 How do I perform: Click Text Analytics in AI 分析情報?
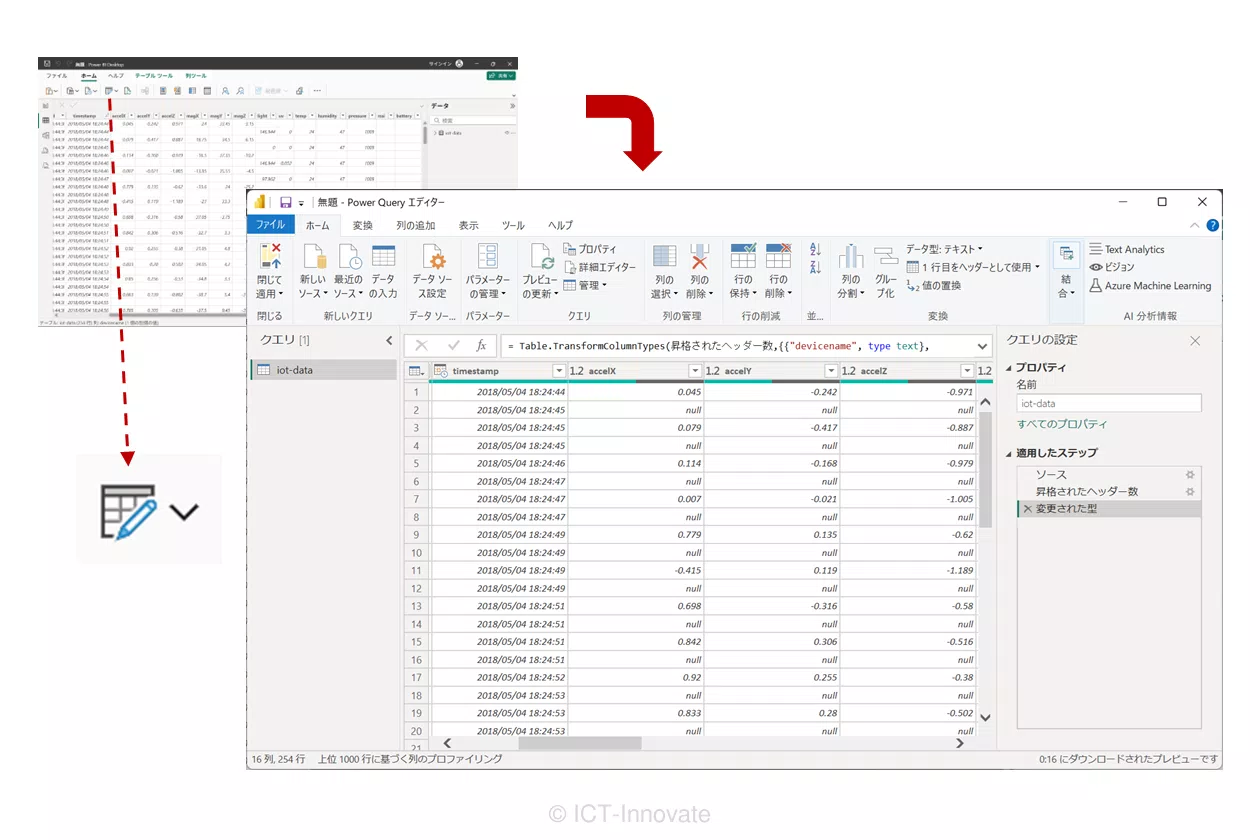coord(1127,249)
